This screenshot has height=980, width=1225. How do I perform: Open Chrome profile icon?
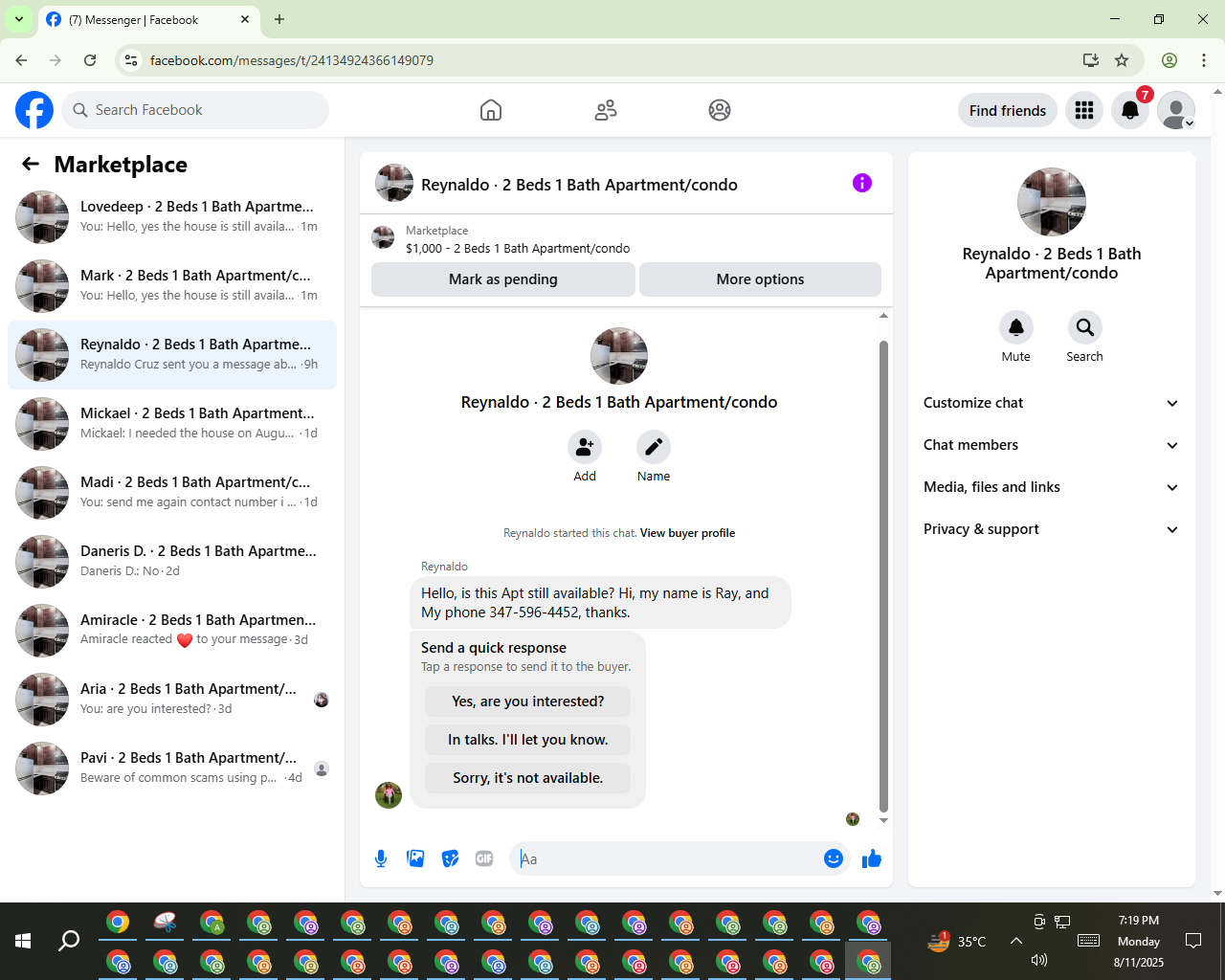tap(1169, 60)
